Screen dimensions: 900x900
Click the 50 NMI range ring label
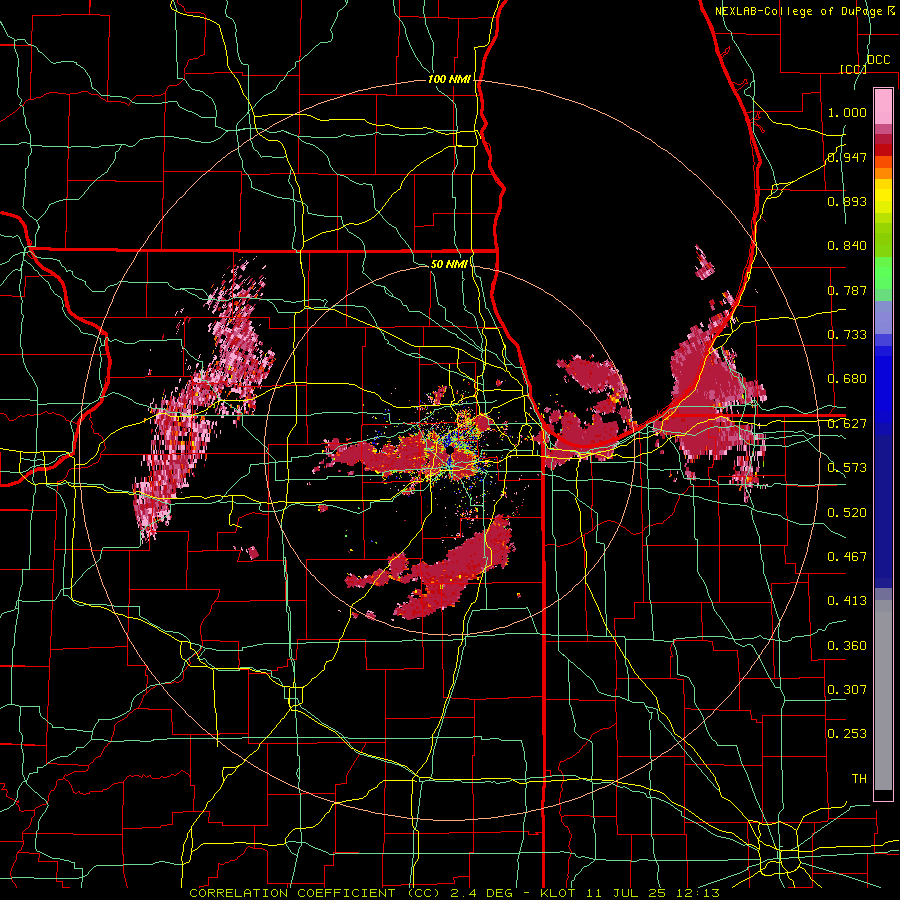click(449, 264)
